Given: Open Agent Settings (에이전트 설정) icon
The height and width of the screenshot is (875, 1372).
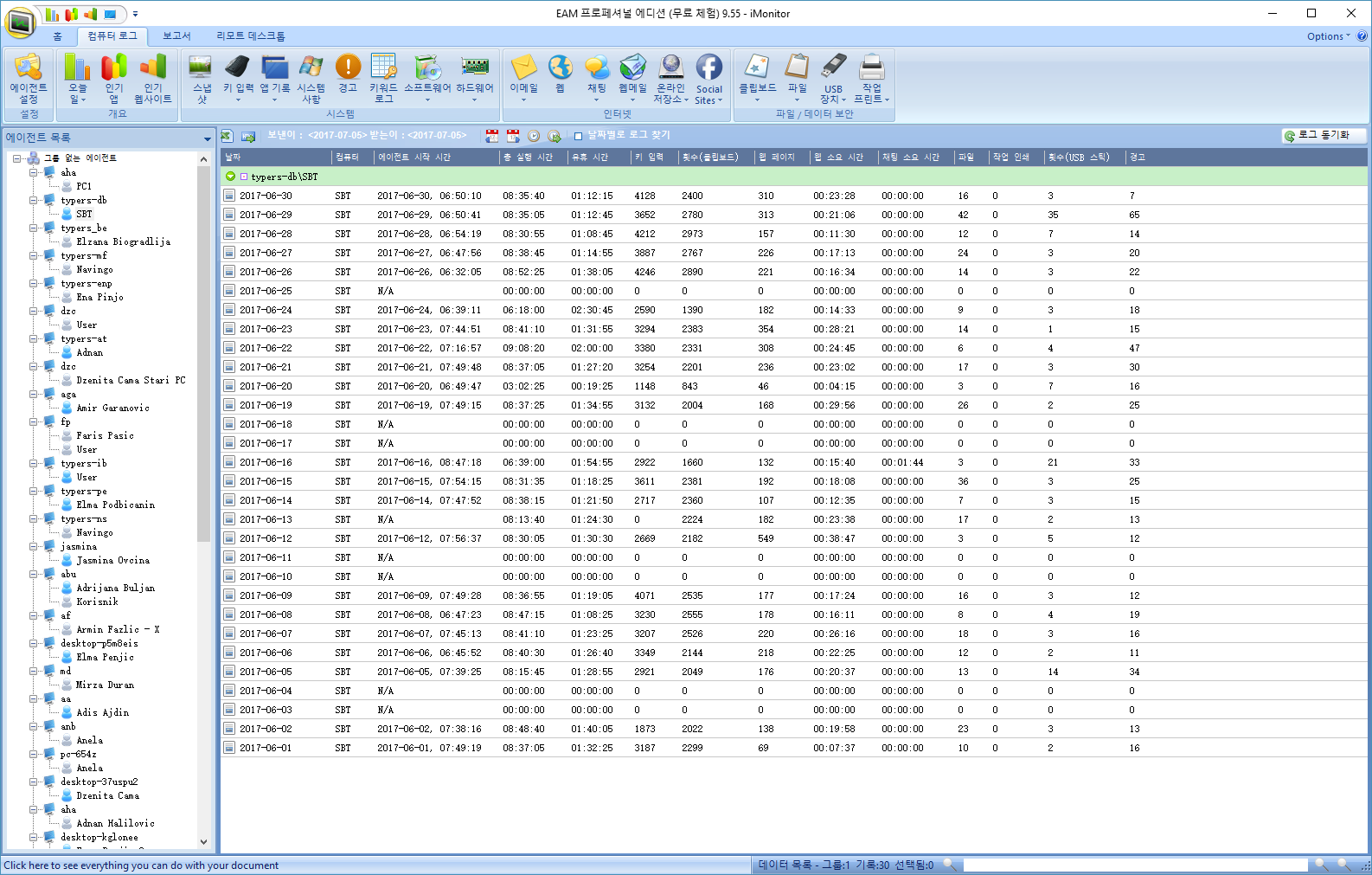Looking at the screenshot, I should 29,80.
